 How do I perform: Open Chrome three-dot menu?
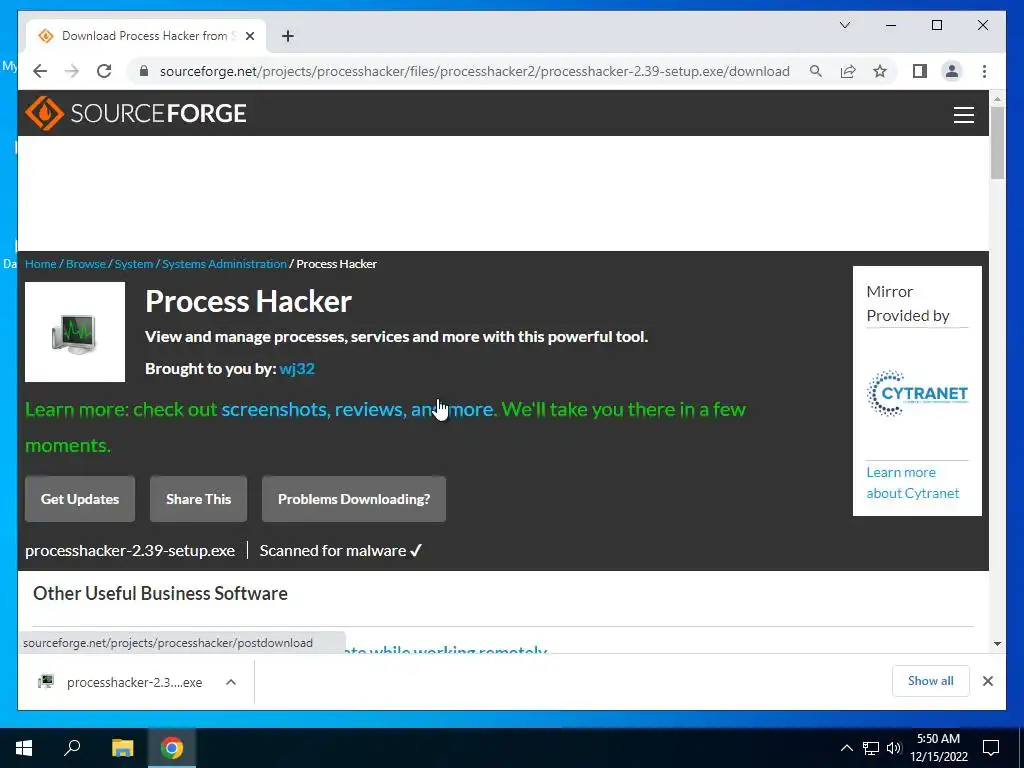pyautogui.click(x=984, y=71)
